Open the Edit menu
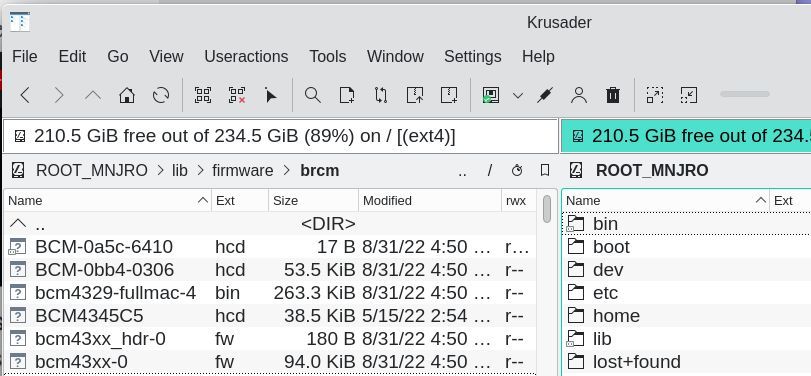This screenshot has width=811, height=376. click(72, 56)
